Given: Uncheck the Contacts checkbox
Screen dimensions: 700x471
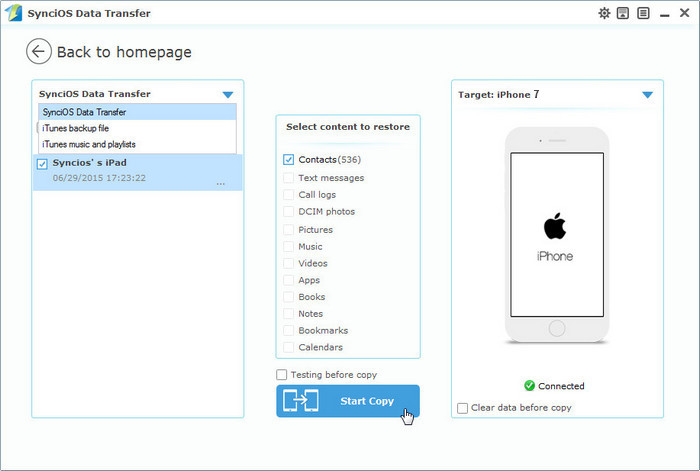Looking at the screenshot, I should [x=288, y=159].
